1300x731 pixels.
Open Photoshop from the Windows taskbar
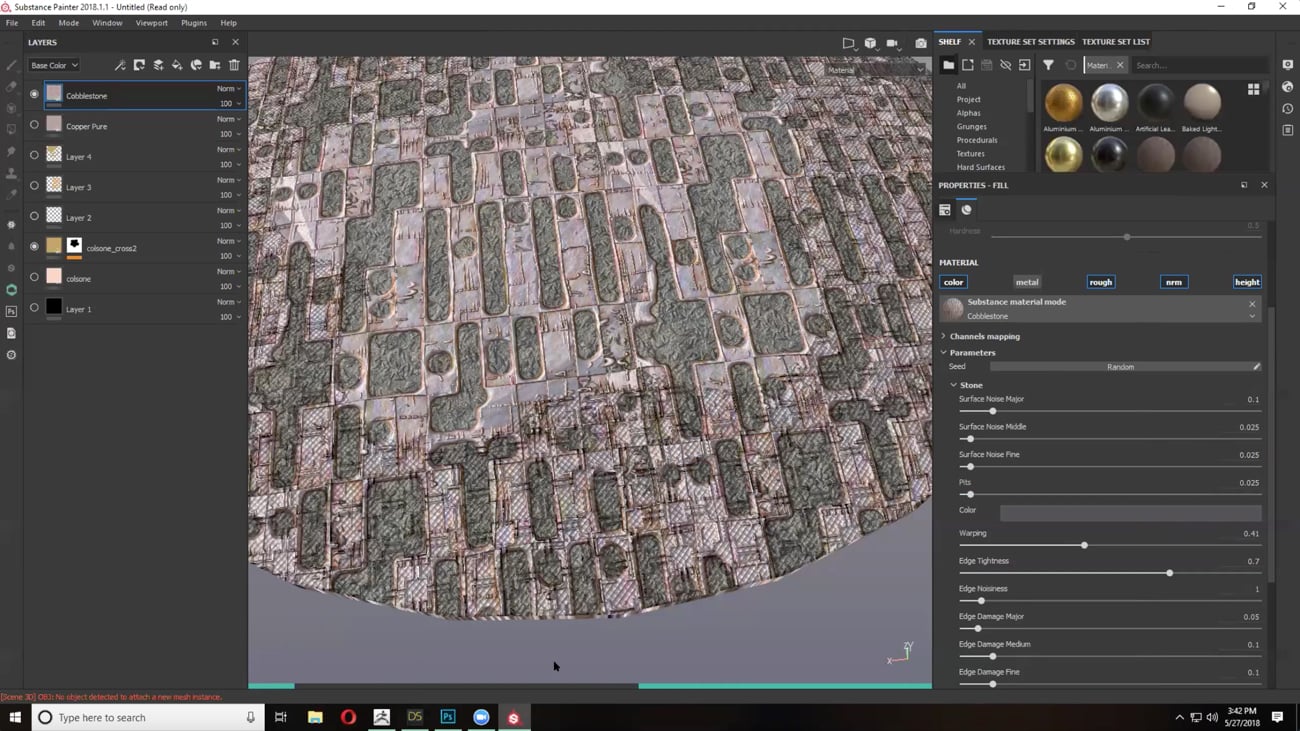pos(448,717)
